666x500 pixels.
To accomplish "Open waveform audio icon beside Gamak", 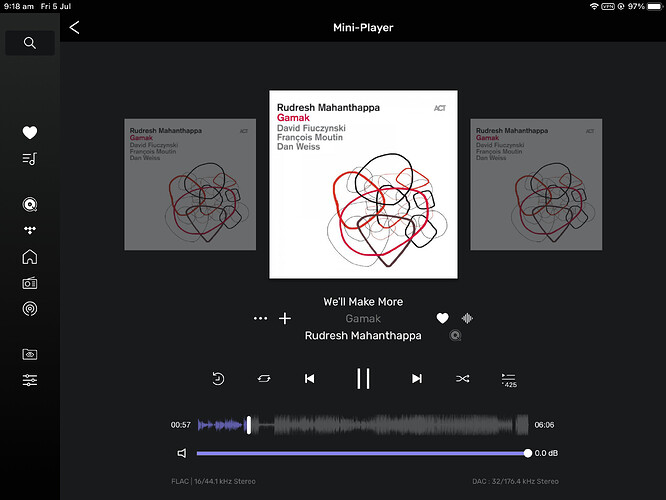I will pos(467,318).
